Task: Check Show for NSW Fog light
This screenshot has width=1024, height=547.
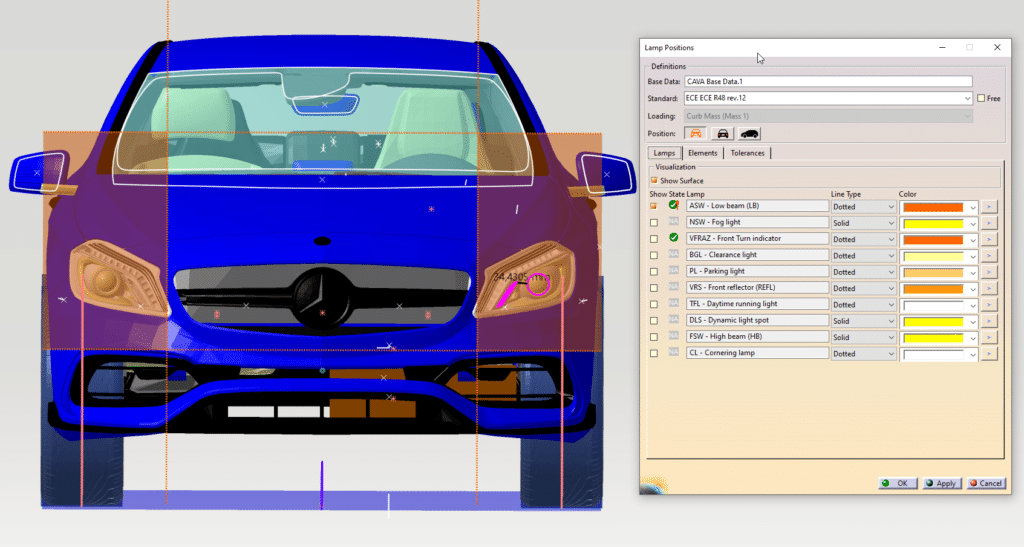Action: coord(654,223)
